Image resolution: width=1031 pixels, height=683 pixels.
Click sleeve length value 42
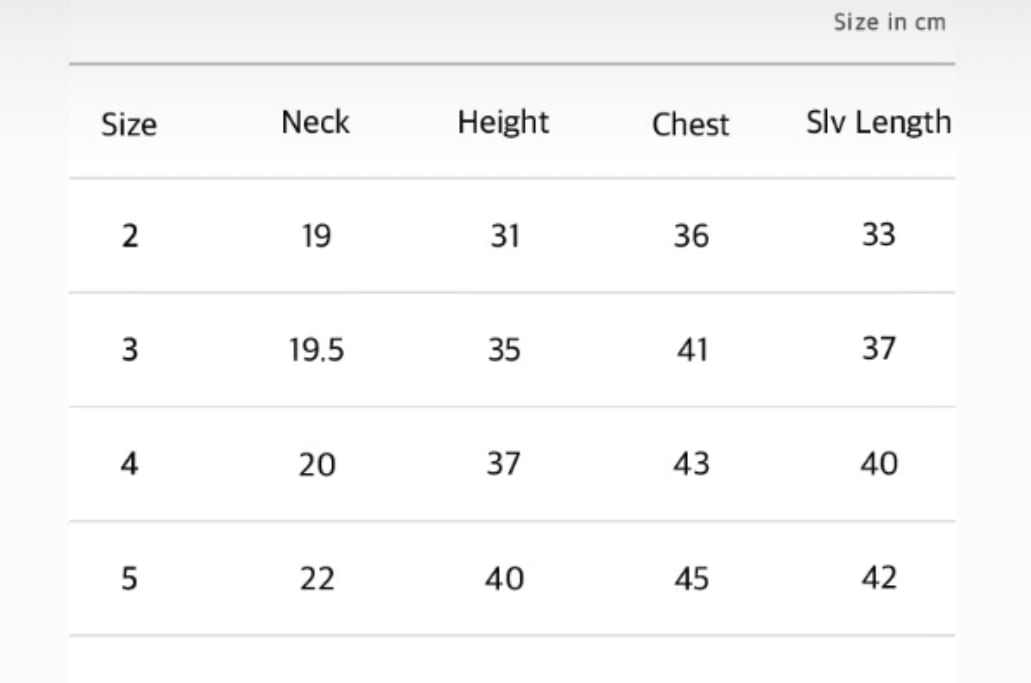[878, 578]
